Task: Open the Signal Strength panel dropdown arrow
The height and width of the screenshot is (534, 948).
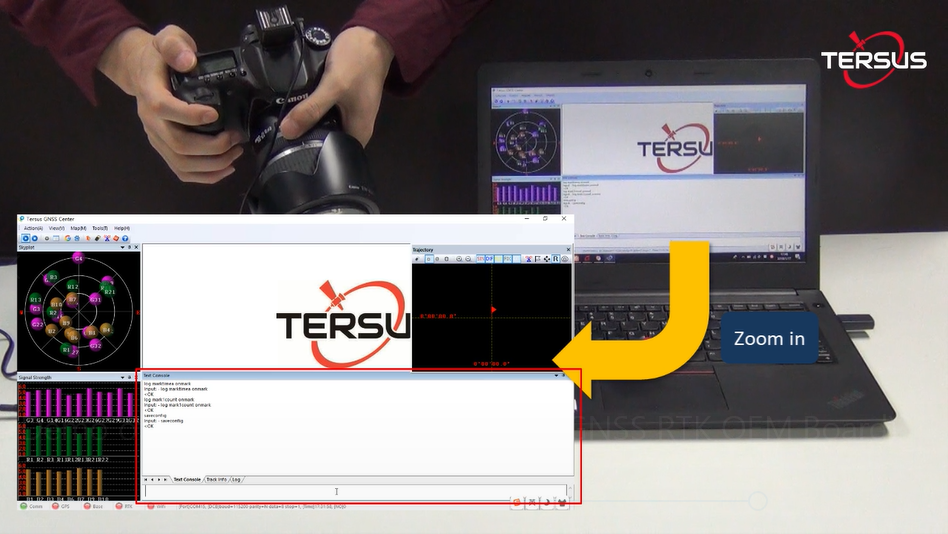Action: (x=123, y=377)
